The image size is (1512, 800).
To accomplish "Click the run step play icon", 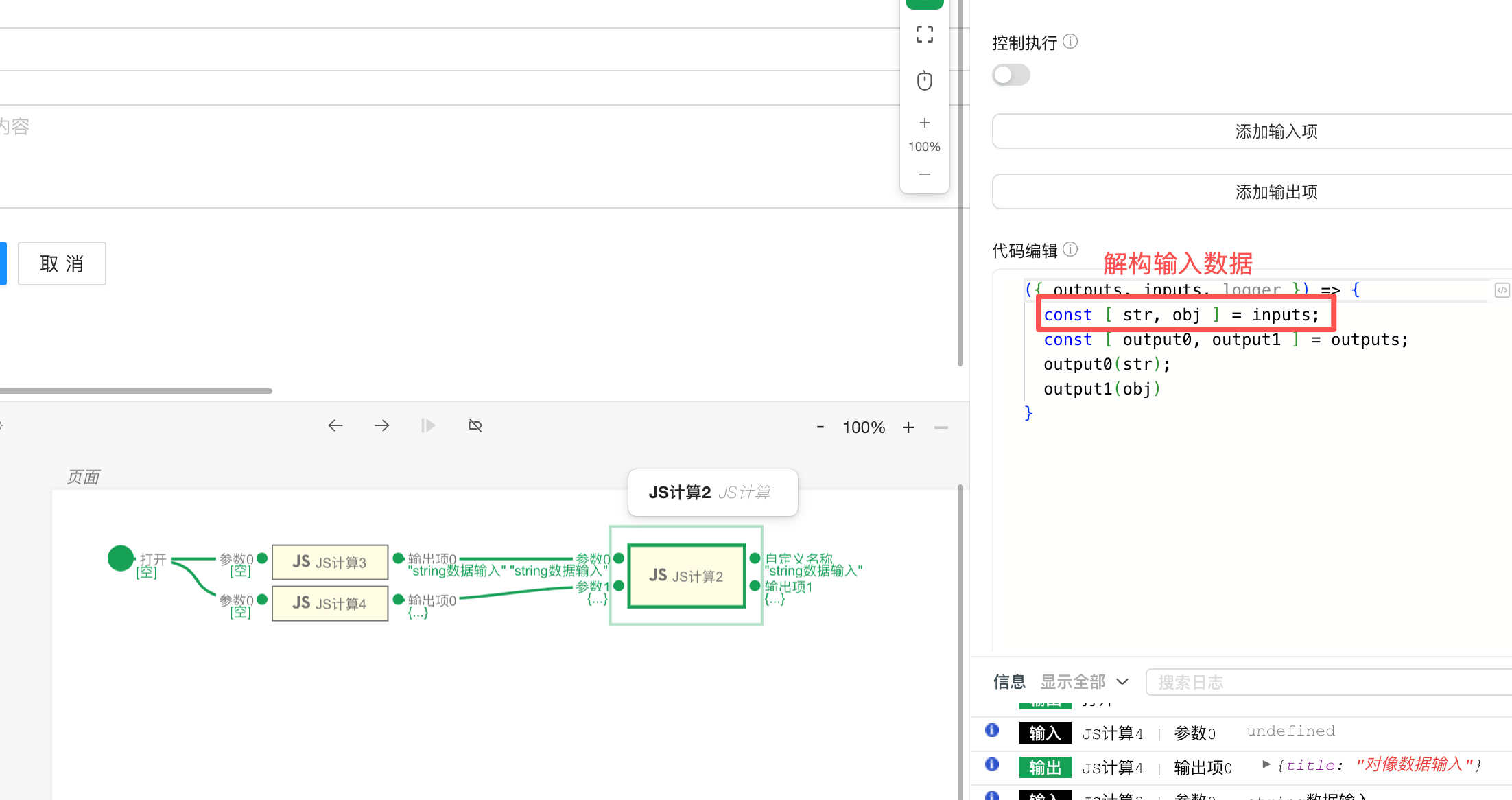I will pyautogui.click(x=428, y=426).
